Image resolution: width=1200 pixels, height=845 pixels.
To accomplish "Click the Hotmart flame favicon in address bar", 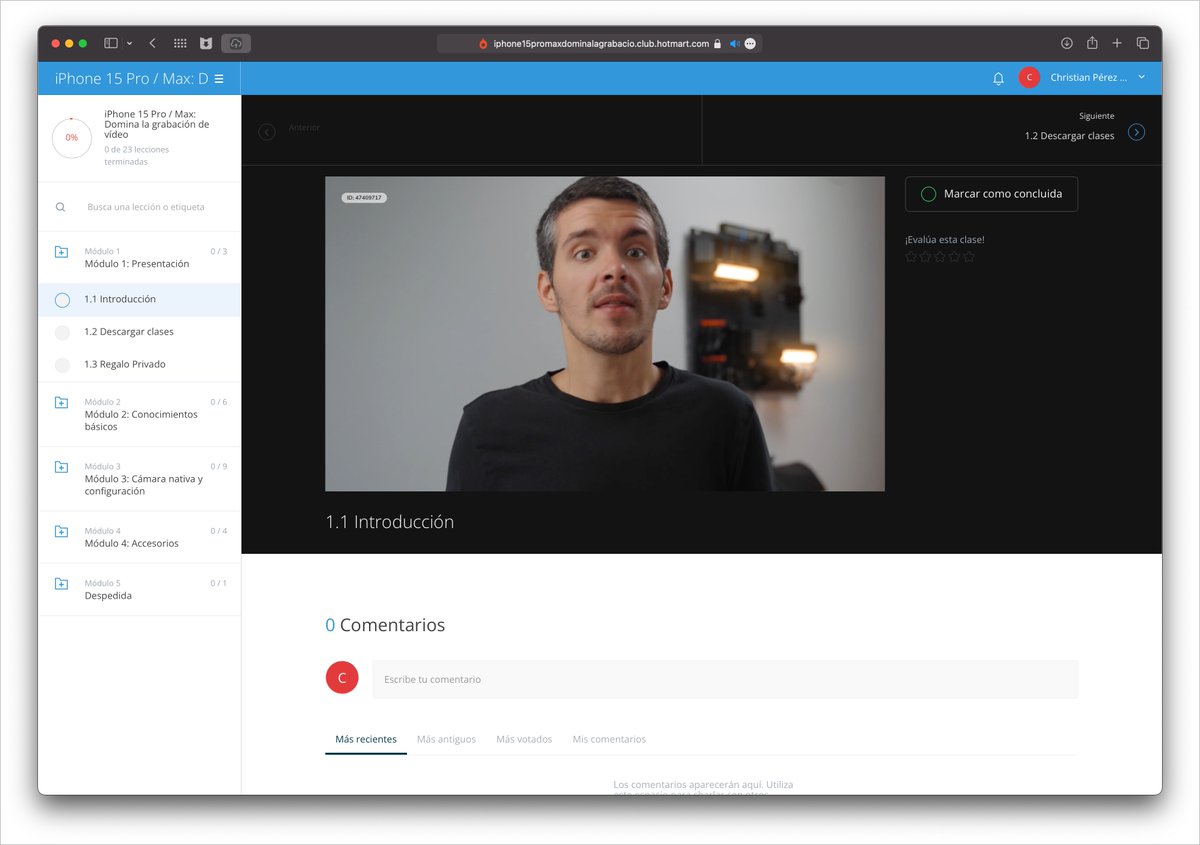I will pyautogui.click(x=483, y=44).
